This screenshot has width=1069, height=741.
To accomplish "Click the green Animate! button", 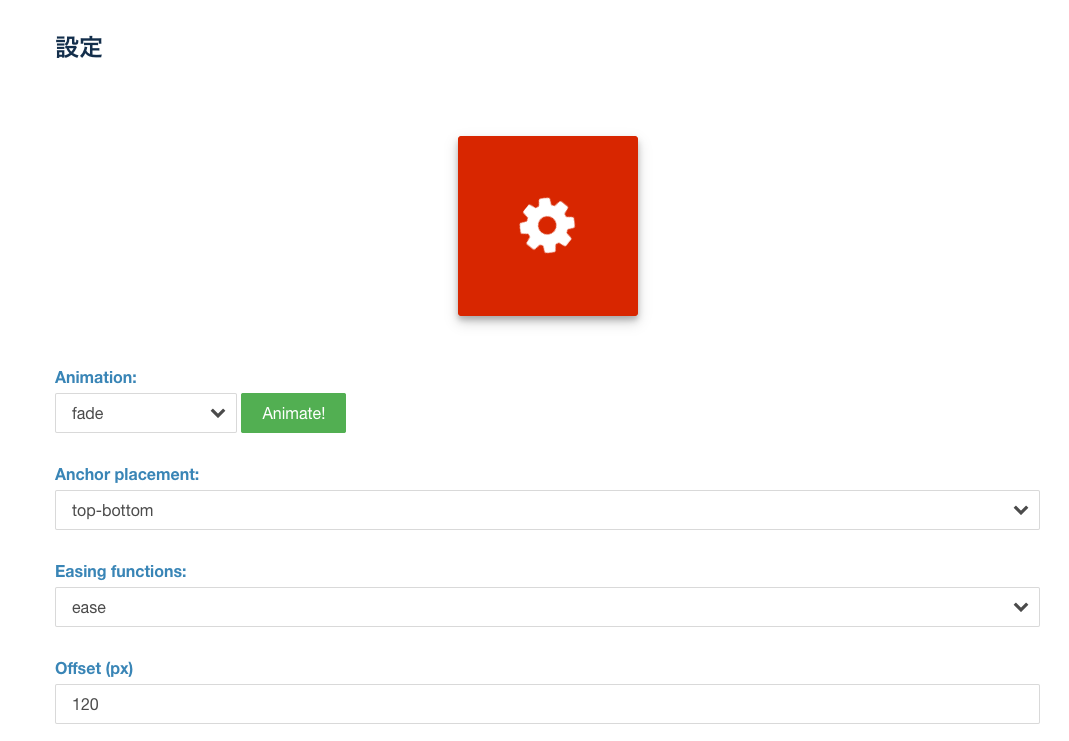I will (x=293, y=413).
